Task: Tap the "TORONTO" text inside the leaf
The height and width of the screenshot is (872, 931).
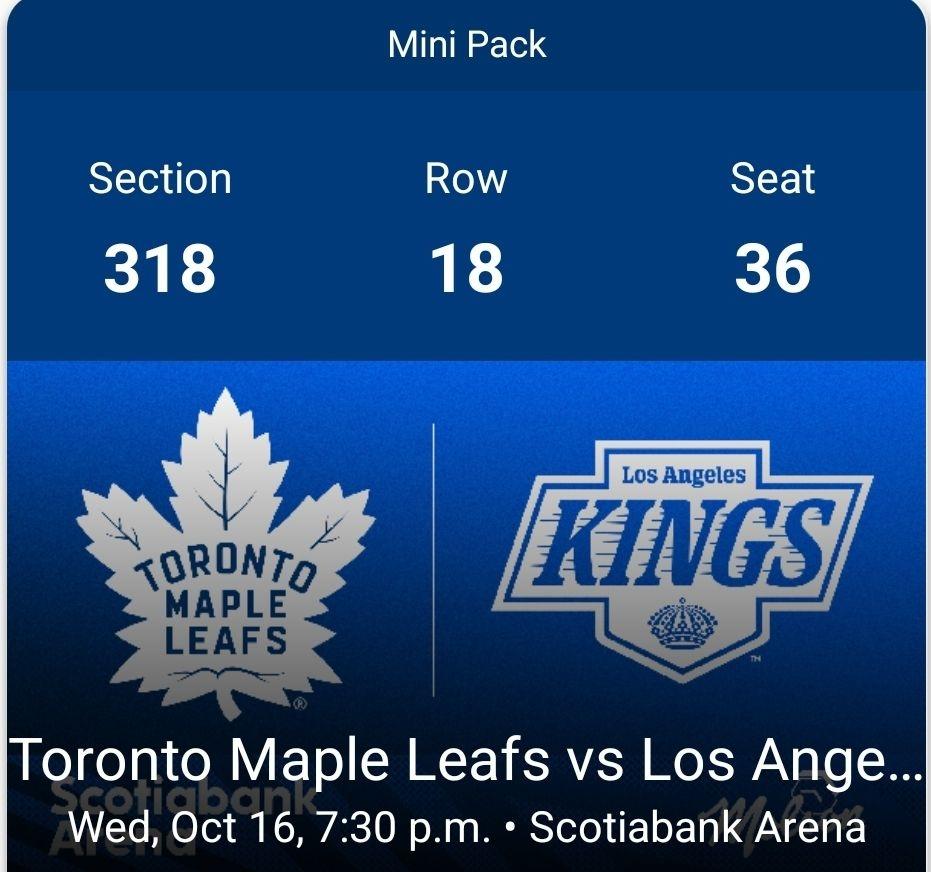Action: 226,568
